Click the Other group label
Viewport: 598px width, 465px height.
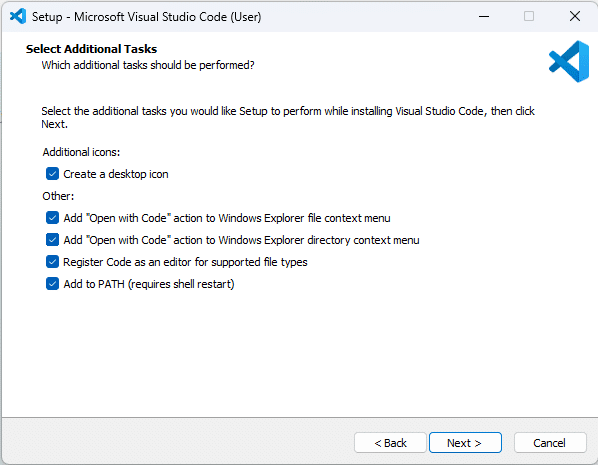(x=58, y=196)
